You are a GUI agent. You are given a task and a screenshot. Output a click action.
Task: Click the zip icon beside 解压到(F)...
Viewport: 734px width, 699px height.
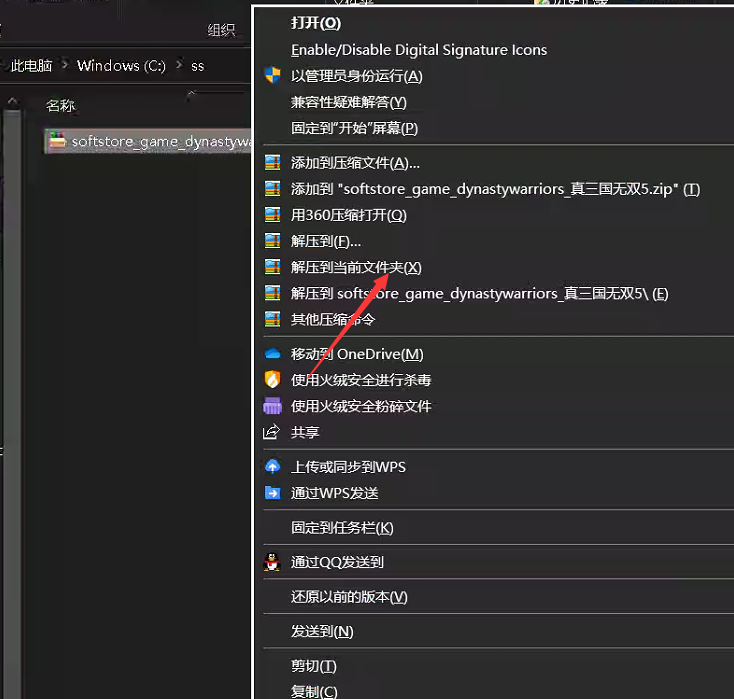tap(272, 241)
